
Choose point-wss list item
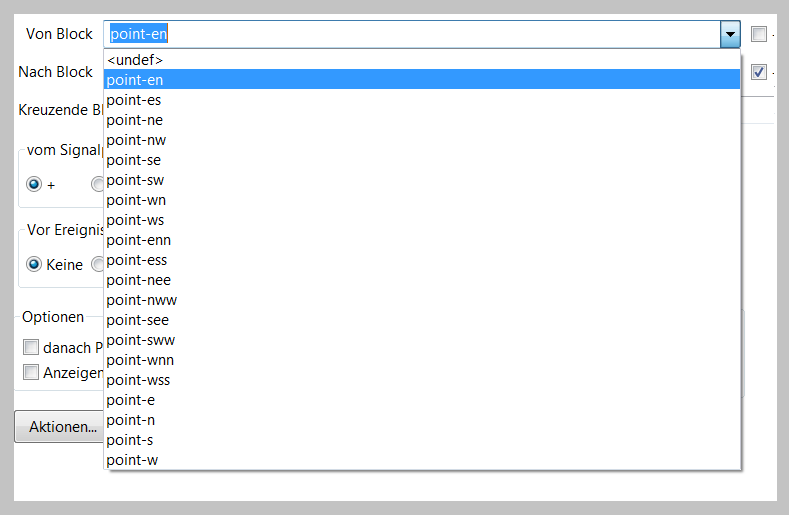pyautogui.click(x=138, y=380)
